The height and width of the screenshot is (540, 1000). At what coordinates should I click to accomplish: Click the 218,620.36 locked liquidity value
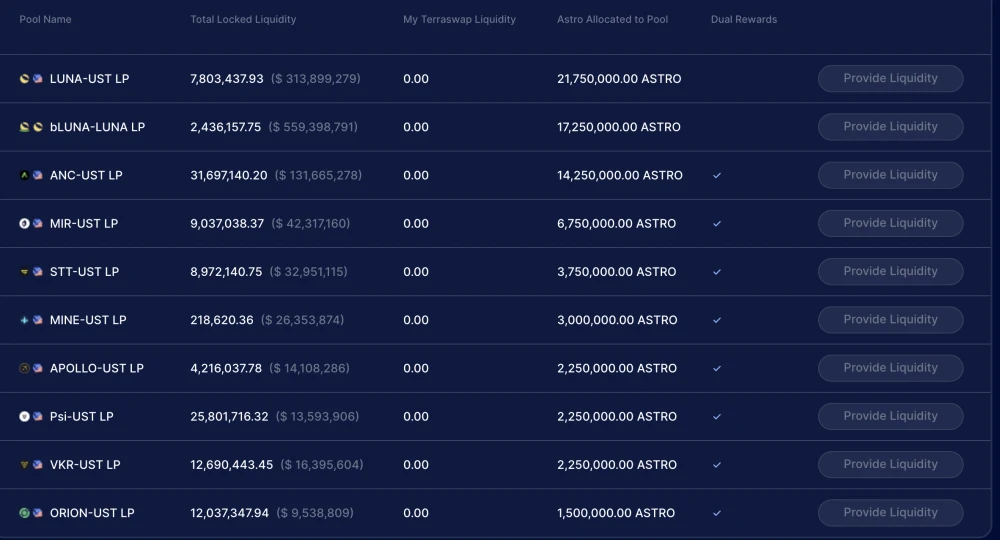(x=222, y=320)
